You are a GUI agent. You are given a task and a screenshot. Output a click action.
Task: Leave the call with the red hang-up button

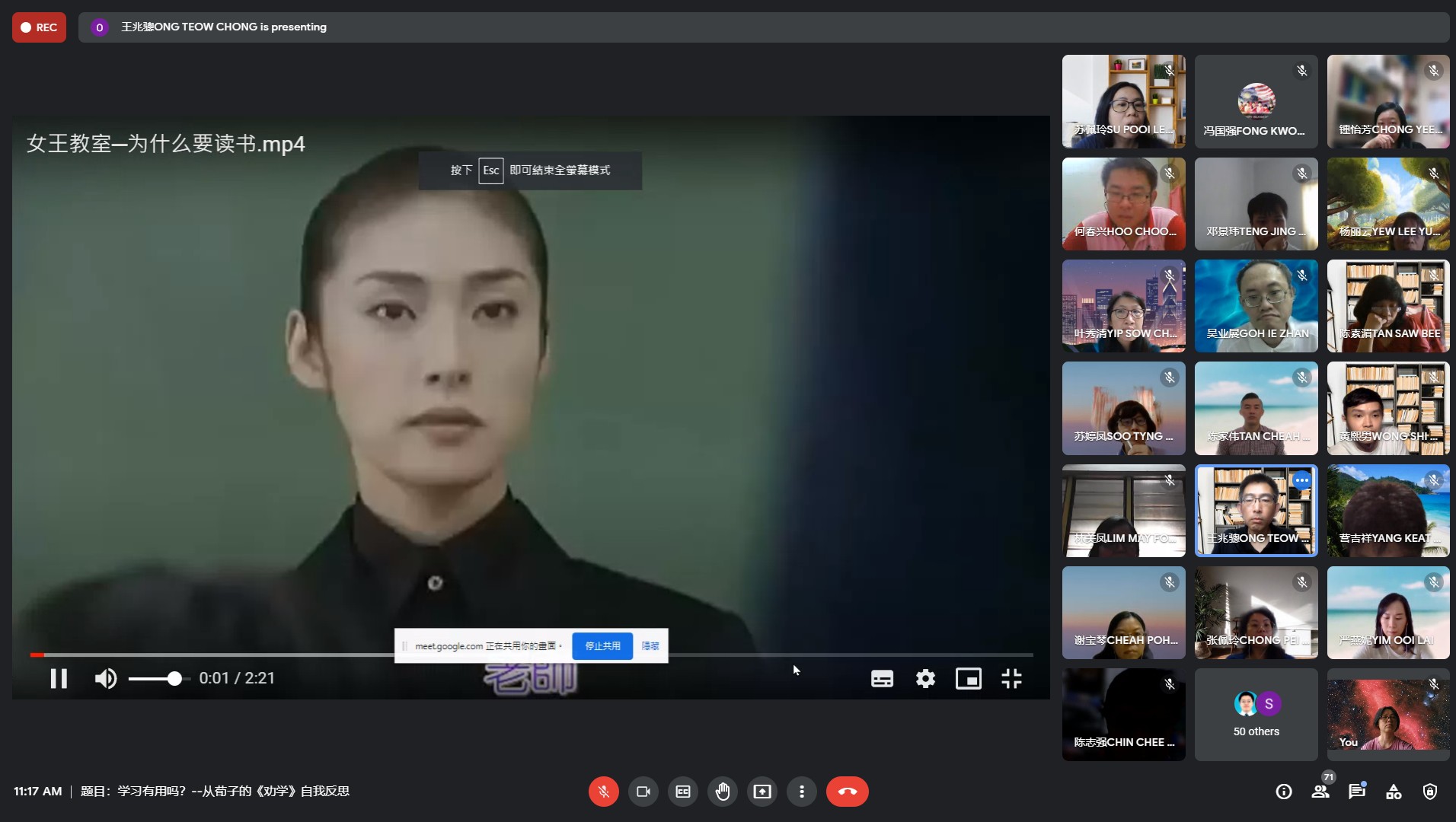[x=848, y=792]
